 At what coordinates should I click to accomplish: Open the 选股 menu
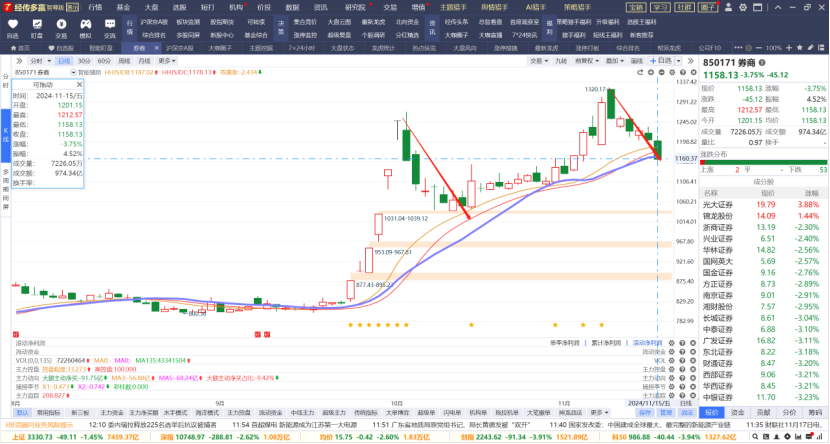179,7
